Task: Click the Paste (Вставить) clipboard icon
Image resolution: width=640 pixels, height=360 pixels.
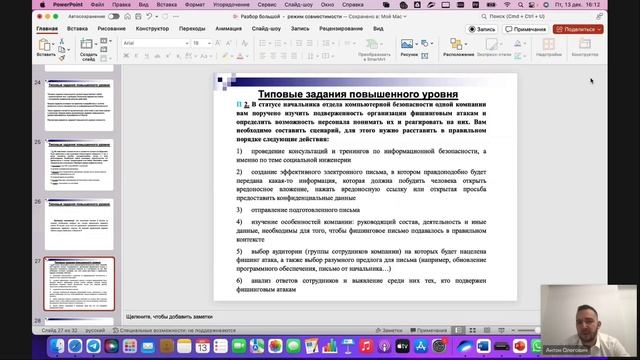Action: (x=44, y=45)
